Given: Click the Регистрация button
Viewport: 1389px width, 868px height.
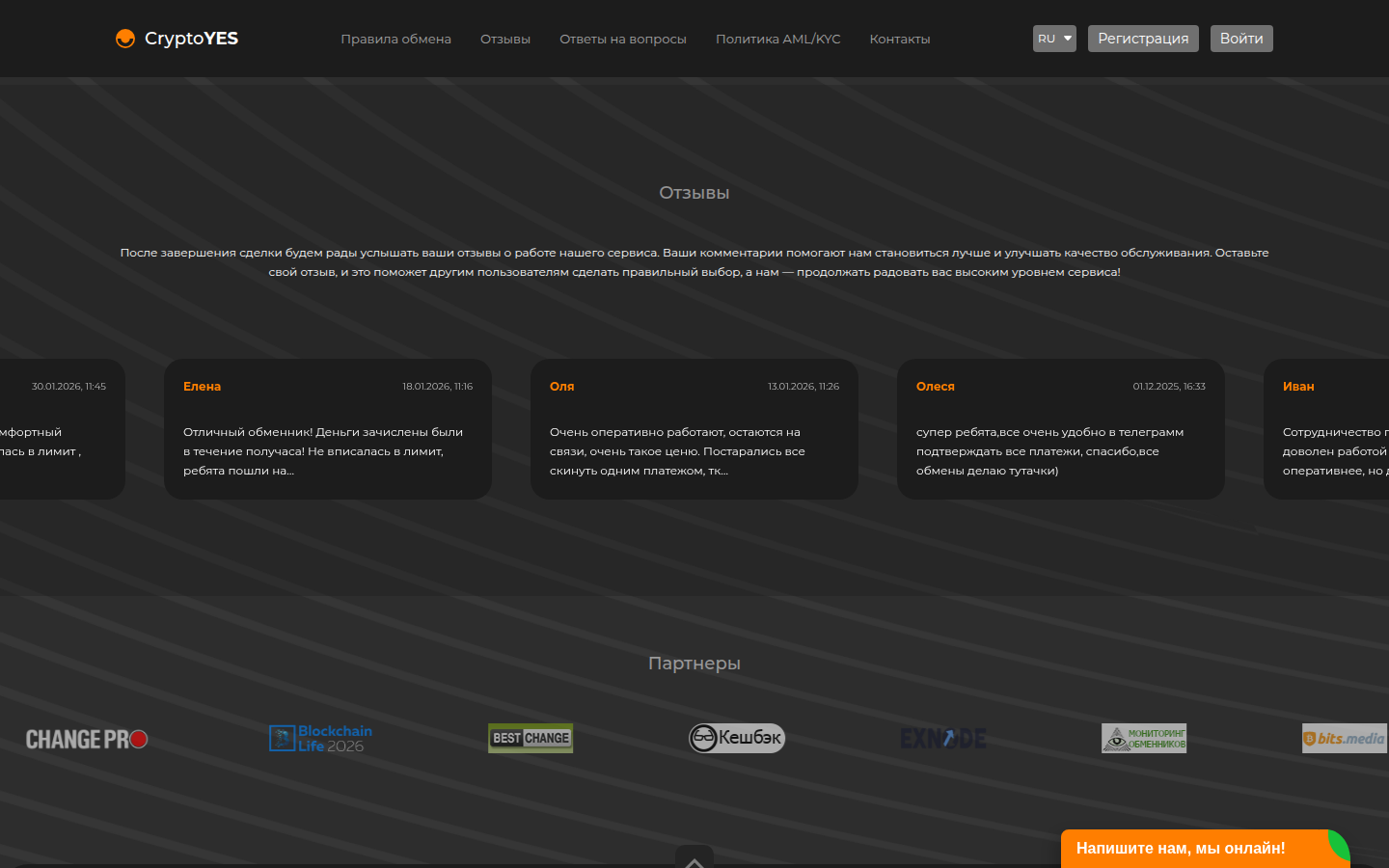Looking at the screenshot, I should click(x=1143, y=39).
